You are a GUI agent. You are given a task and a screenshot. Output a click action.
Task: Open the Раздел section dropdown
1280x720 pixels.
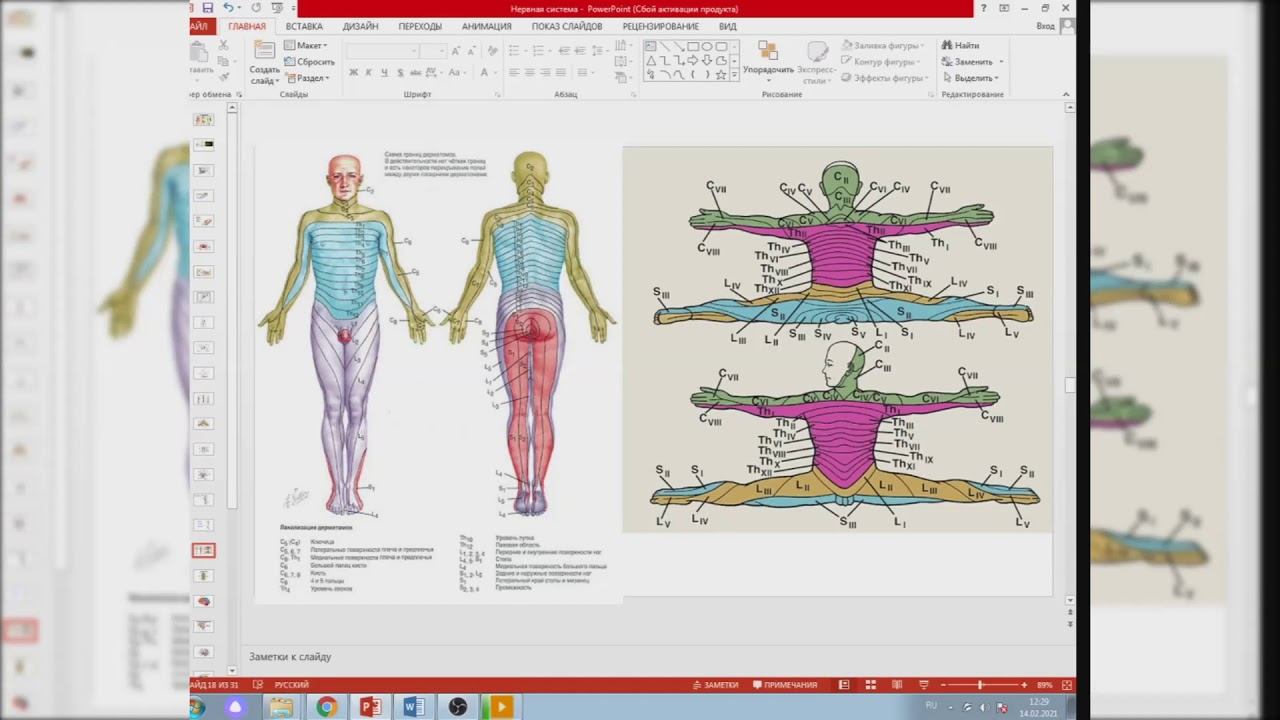[x=307, y=78]
